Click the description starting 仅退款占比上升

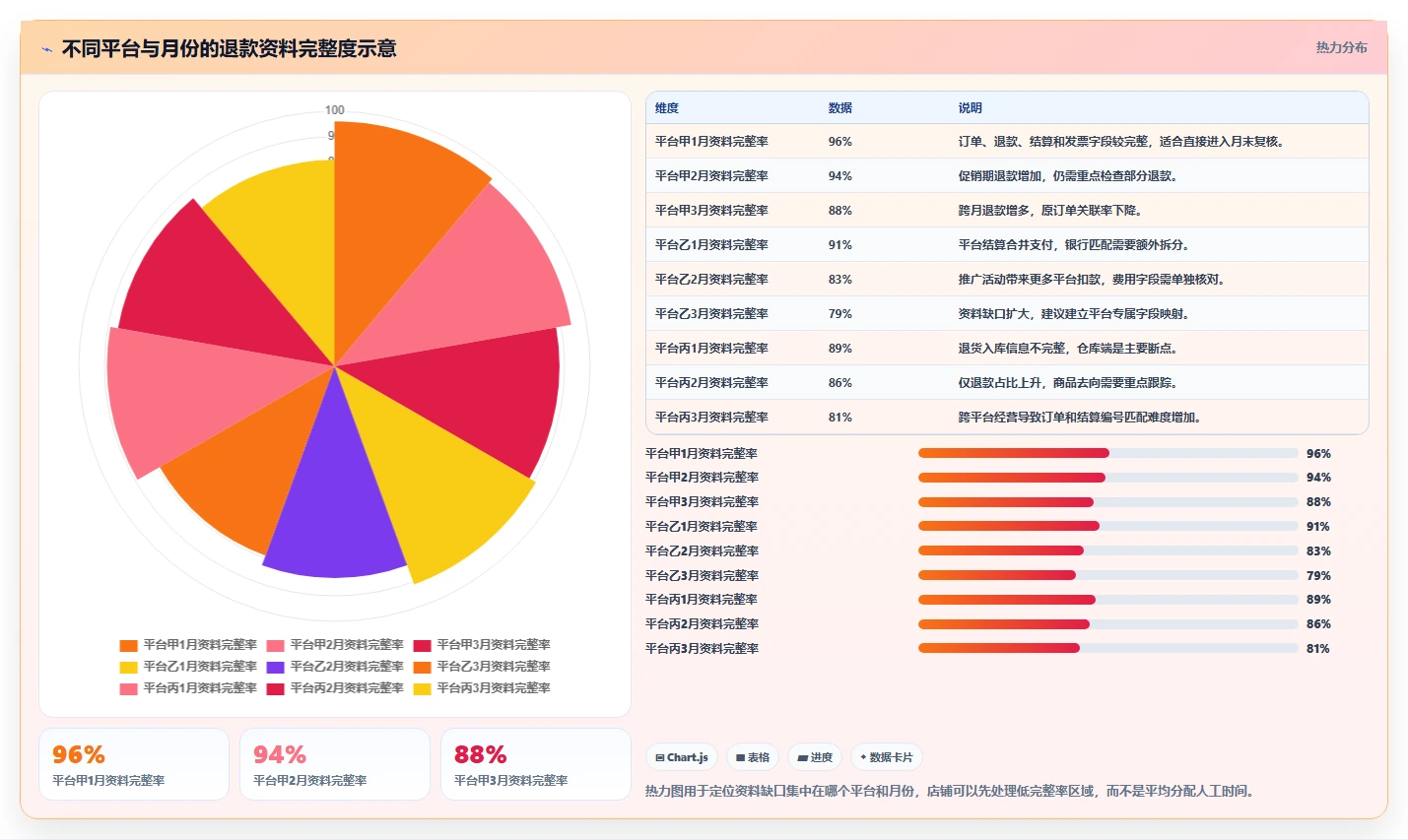[x=1068, y=383]
